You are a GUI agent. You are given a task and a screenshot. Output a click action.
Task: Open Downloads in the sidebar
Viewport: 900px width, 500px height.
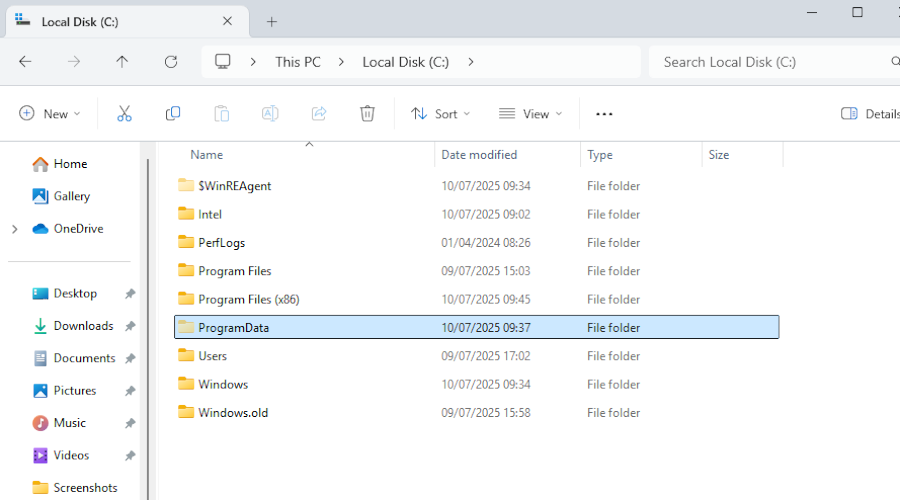[x=83, y=326]
